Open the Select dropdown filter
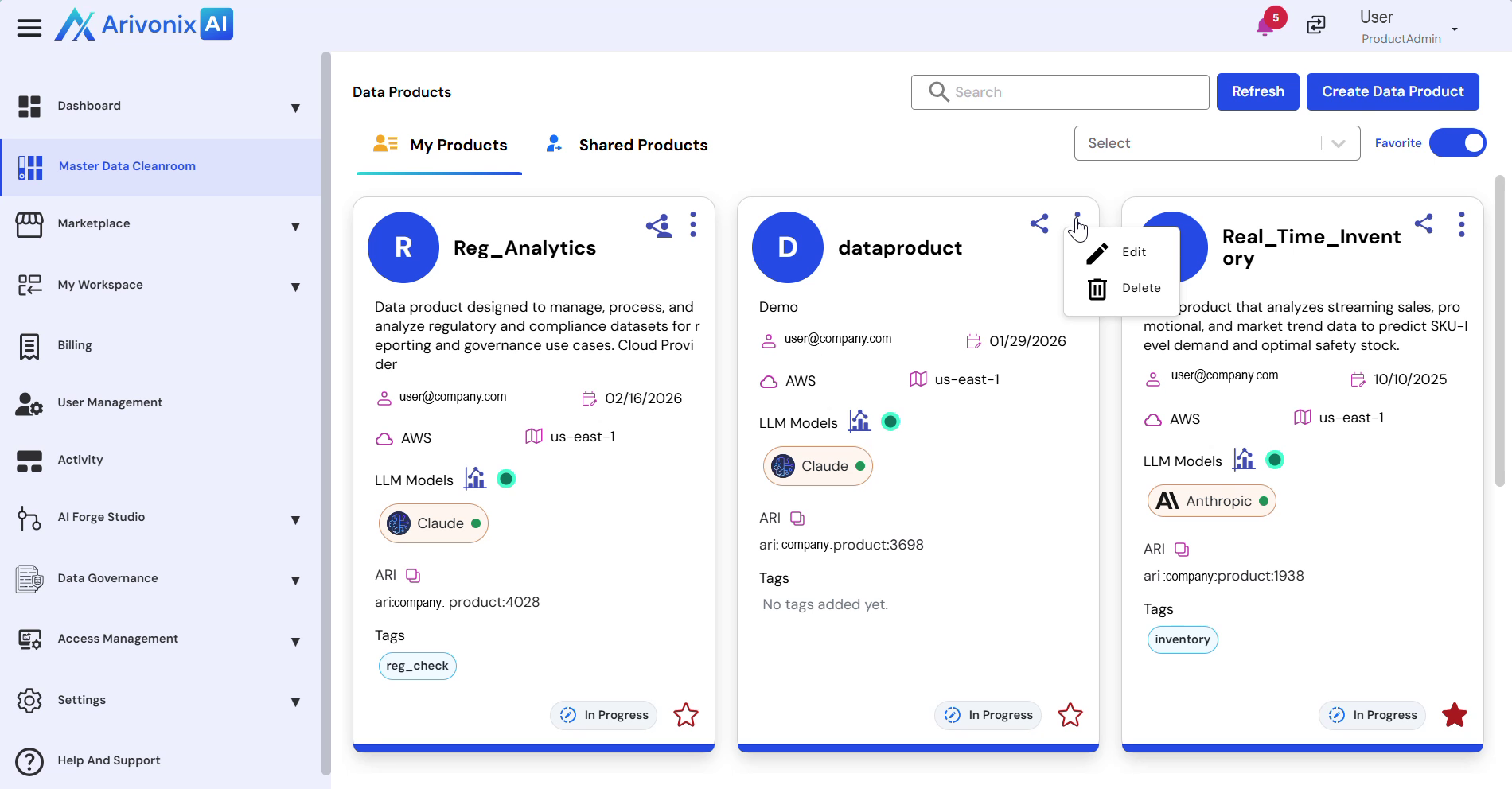 (x=1216, y=143)
